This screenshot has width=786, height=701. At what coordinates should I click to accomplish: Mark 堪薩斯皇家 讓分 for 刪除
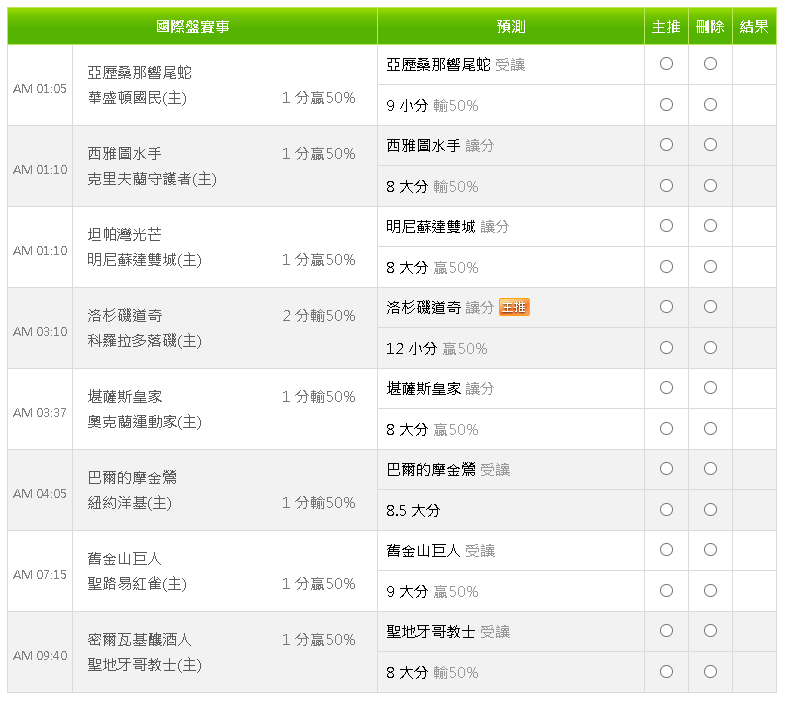(710, 388)
